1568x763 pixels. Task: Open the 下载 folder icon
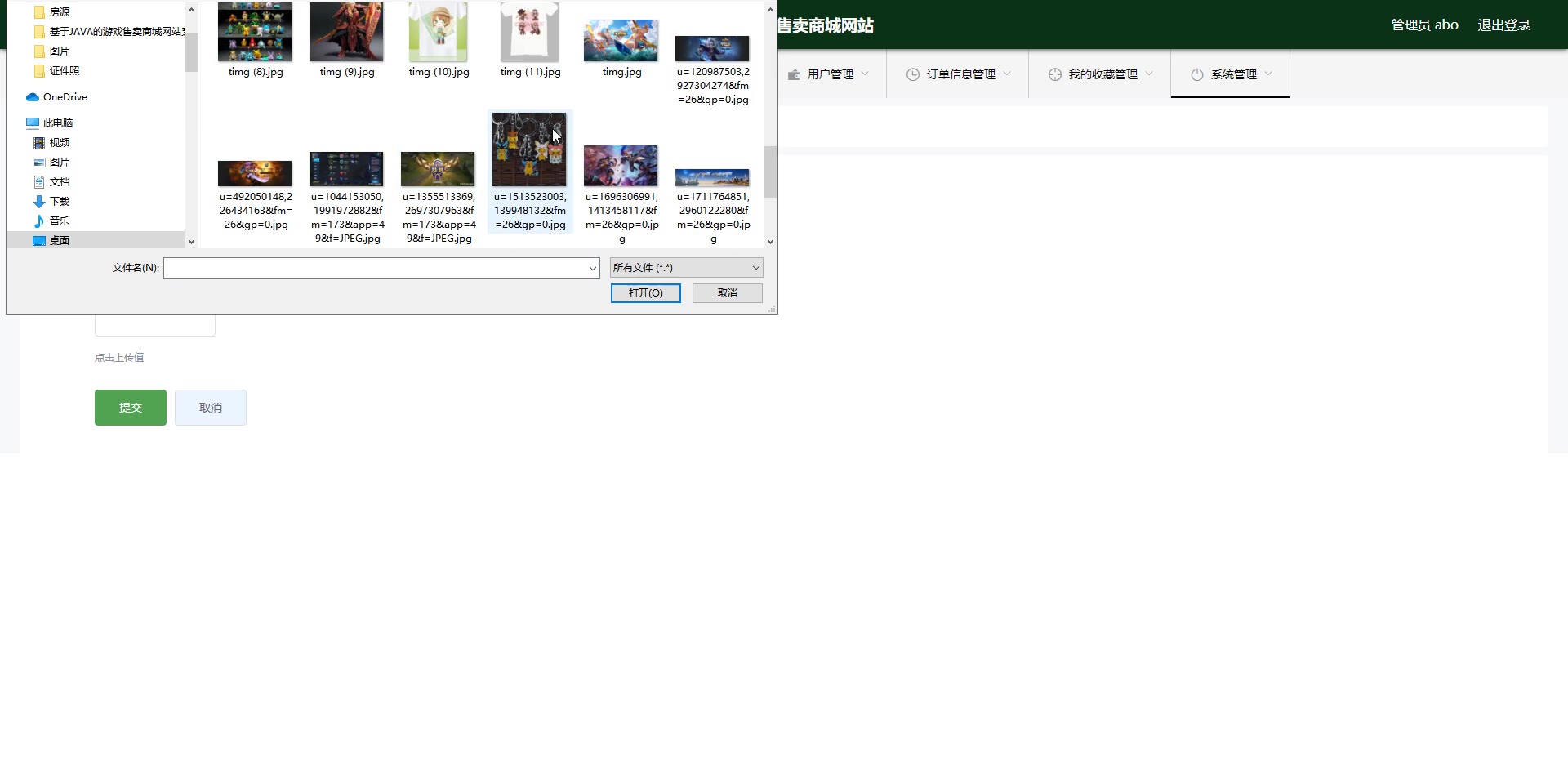point(38,202)
